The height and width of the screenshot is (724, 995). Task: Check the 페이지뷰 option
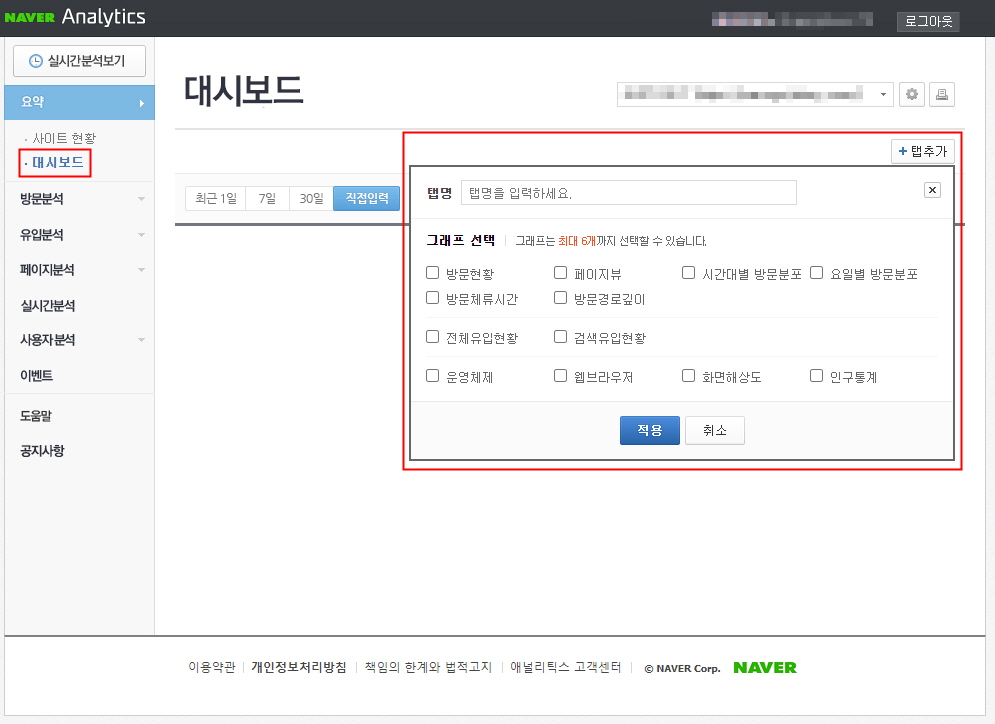(560, 272)
